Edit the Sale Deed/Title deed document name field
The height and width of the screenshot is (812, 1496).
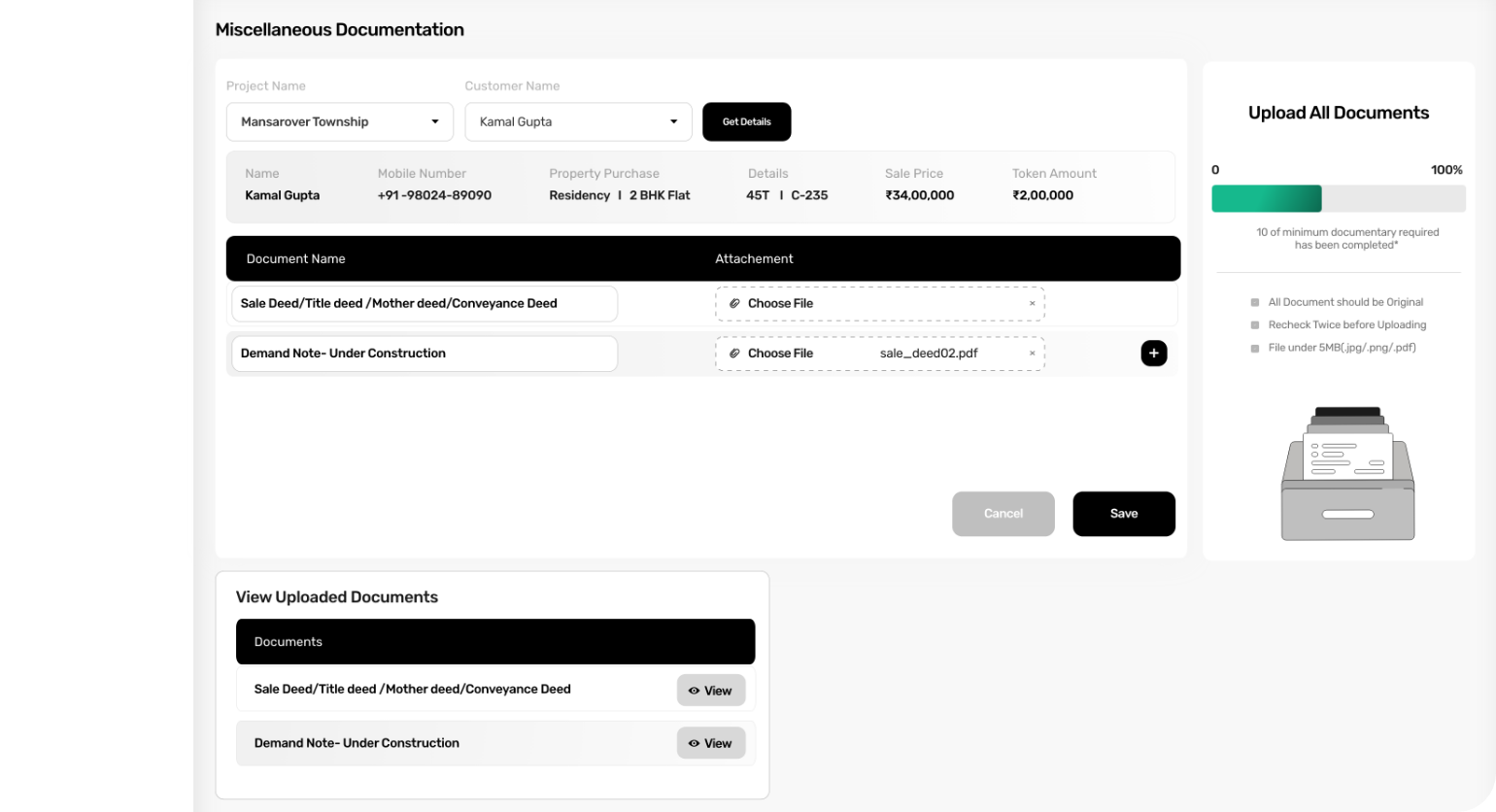pos(425,303)
